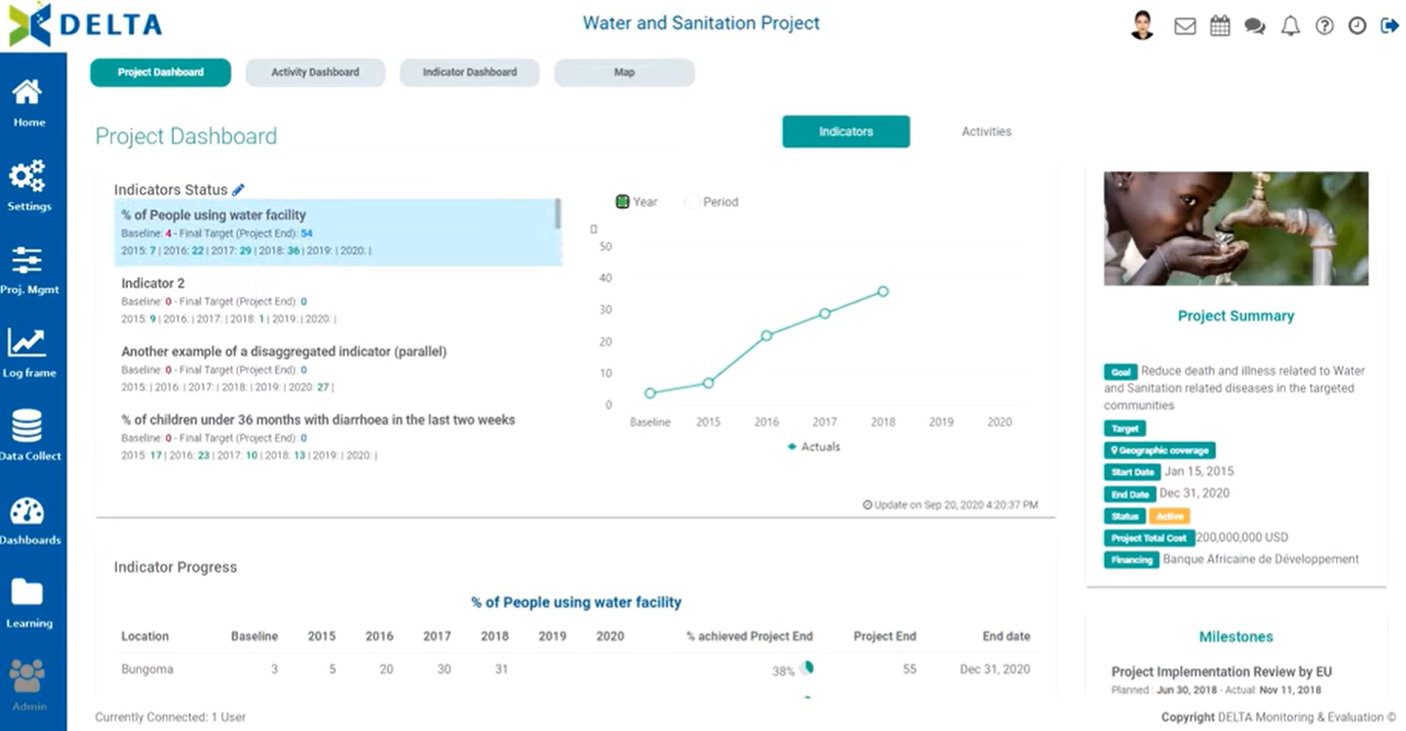Select the Year radio button
1406x731 pixels.
(622, 201)
